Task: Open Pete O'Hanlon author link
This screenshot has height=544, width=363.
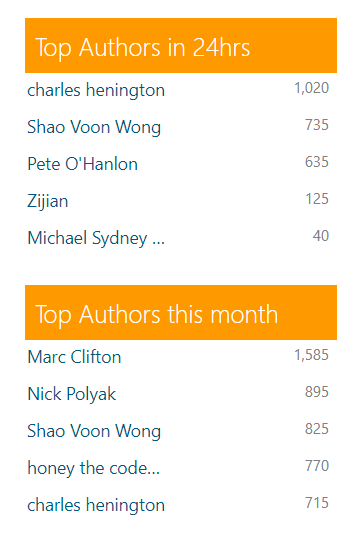Action: tap(82, 164)
